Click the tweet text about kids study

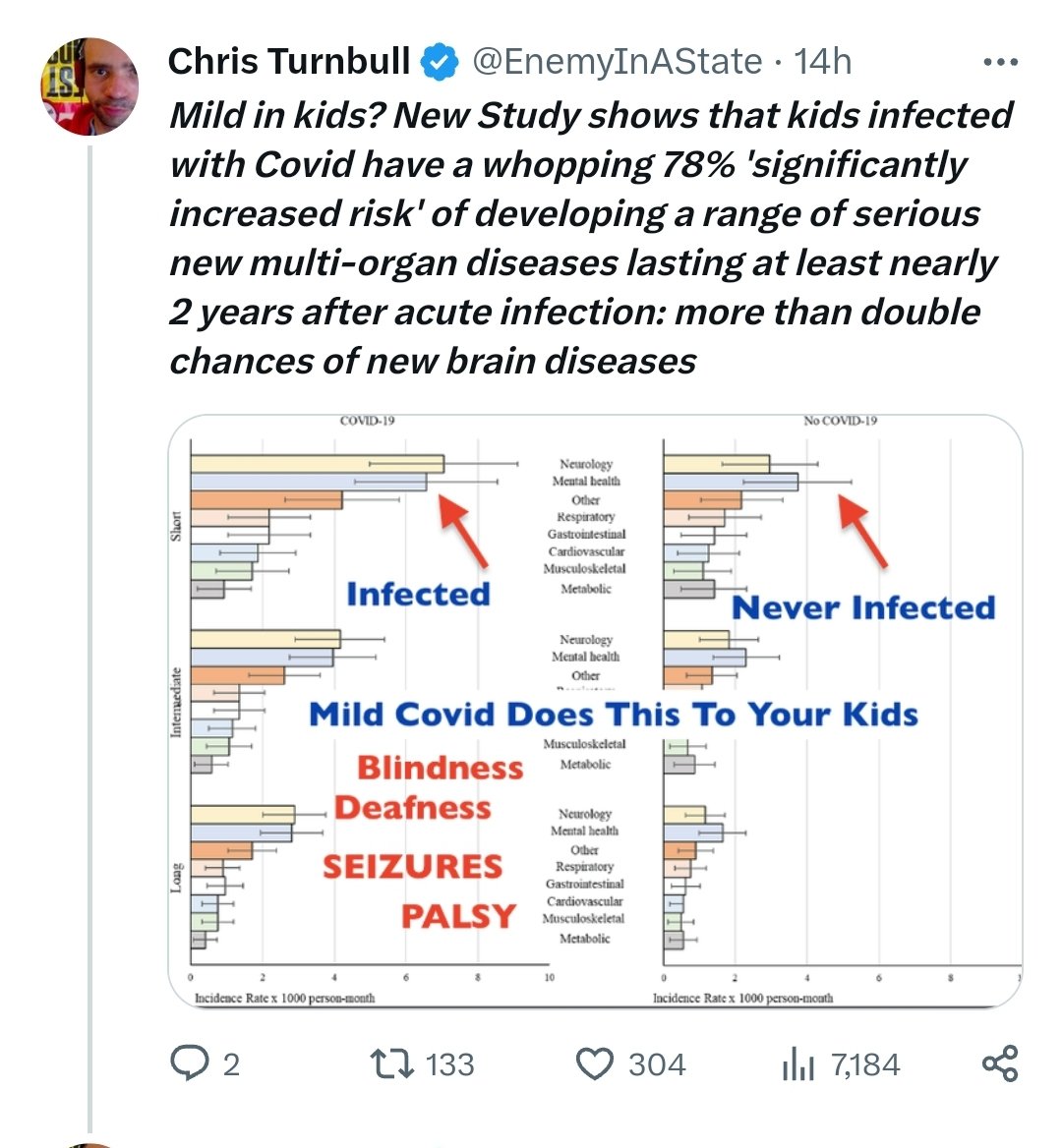coord(590,238)
